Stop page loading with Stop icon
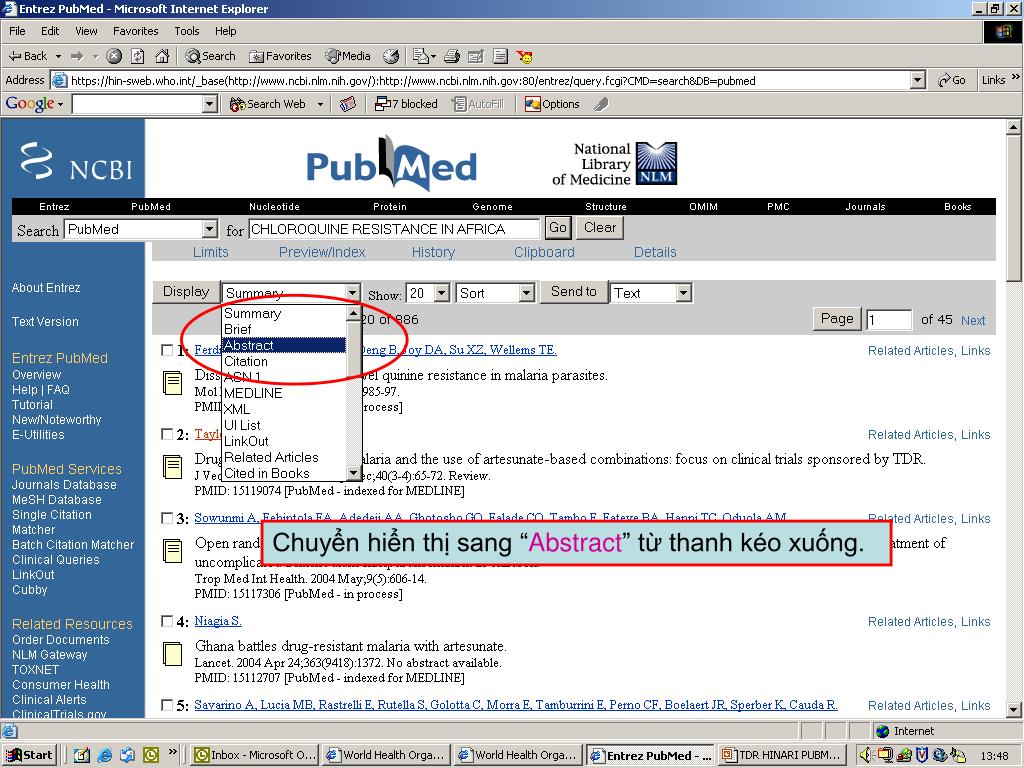 tap(114, 56)
